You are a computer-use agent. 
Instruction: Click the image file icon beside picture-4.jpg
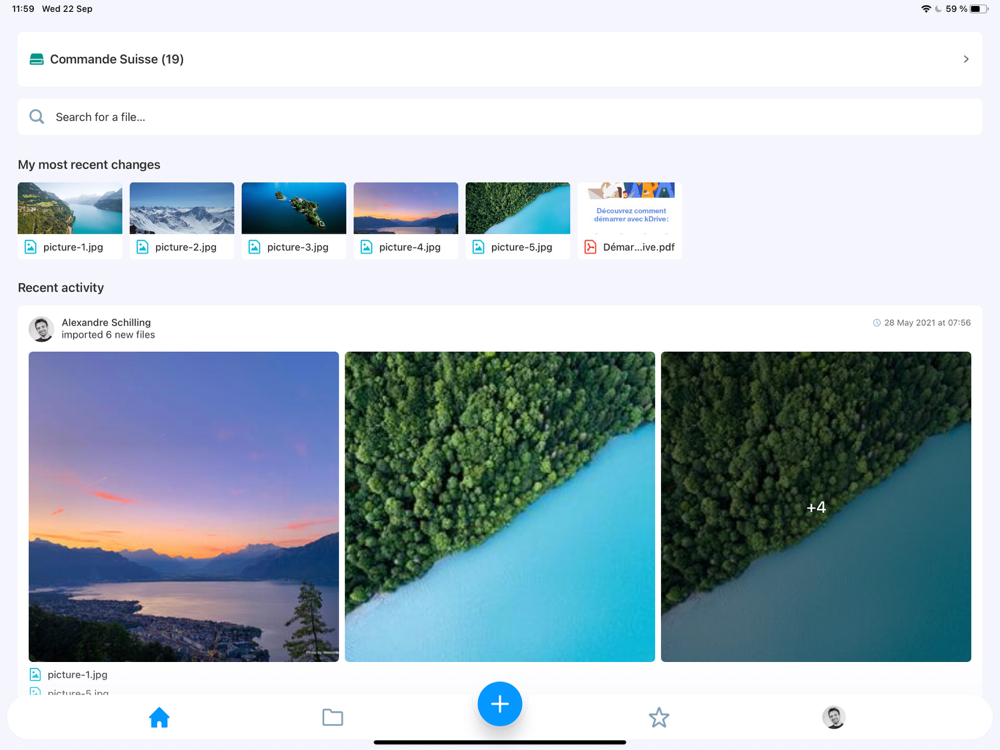366,247
